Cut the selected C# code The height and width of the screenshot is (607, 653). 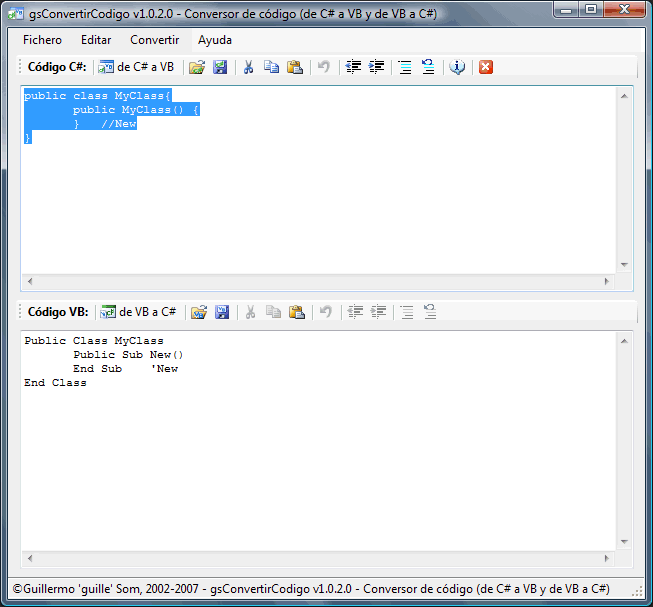tap(248, 67)
